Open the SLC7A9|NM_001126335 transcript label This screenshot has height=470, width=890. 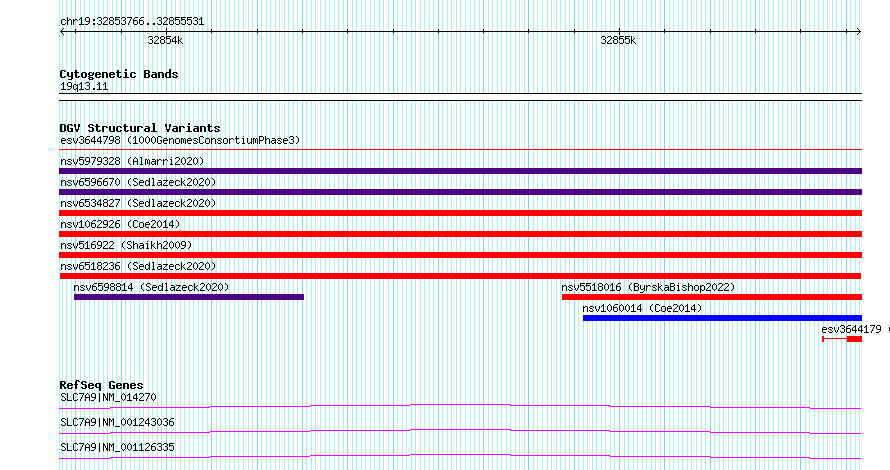point(117,447)
